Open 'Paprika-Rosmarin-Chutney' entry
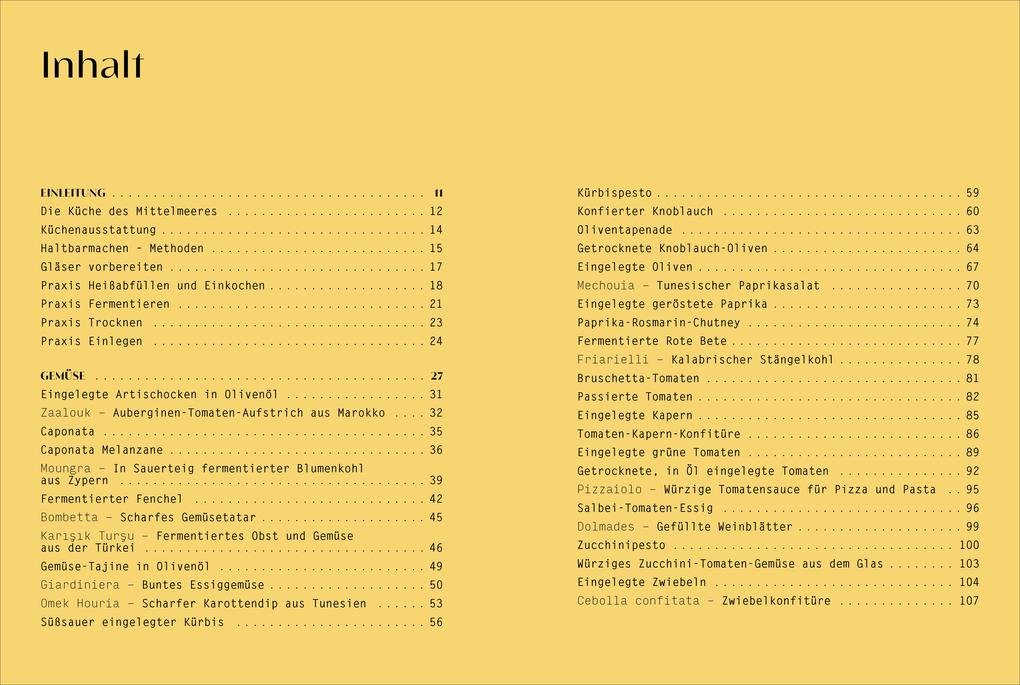 (658, 323)
